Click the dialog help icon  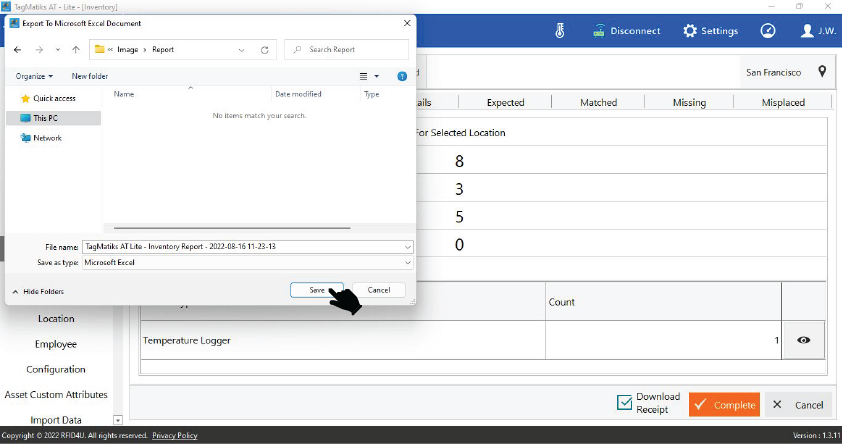[x=402, y=76]
